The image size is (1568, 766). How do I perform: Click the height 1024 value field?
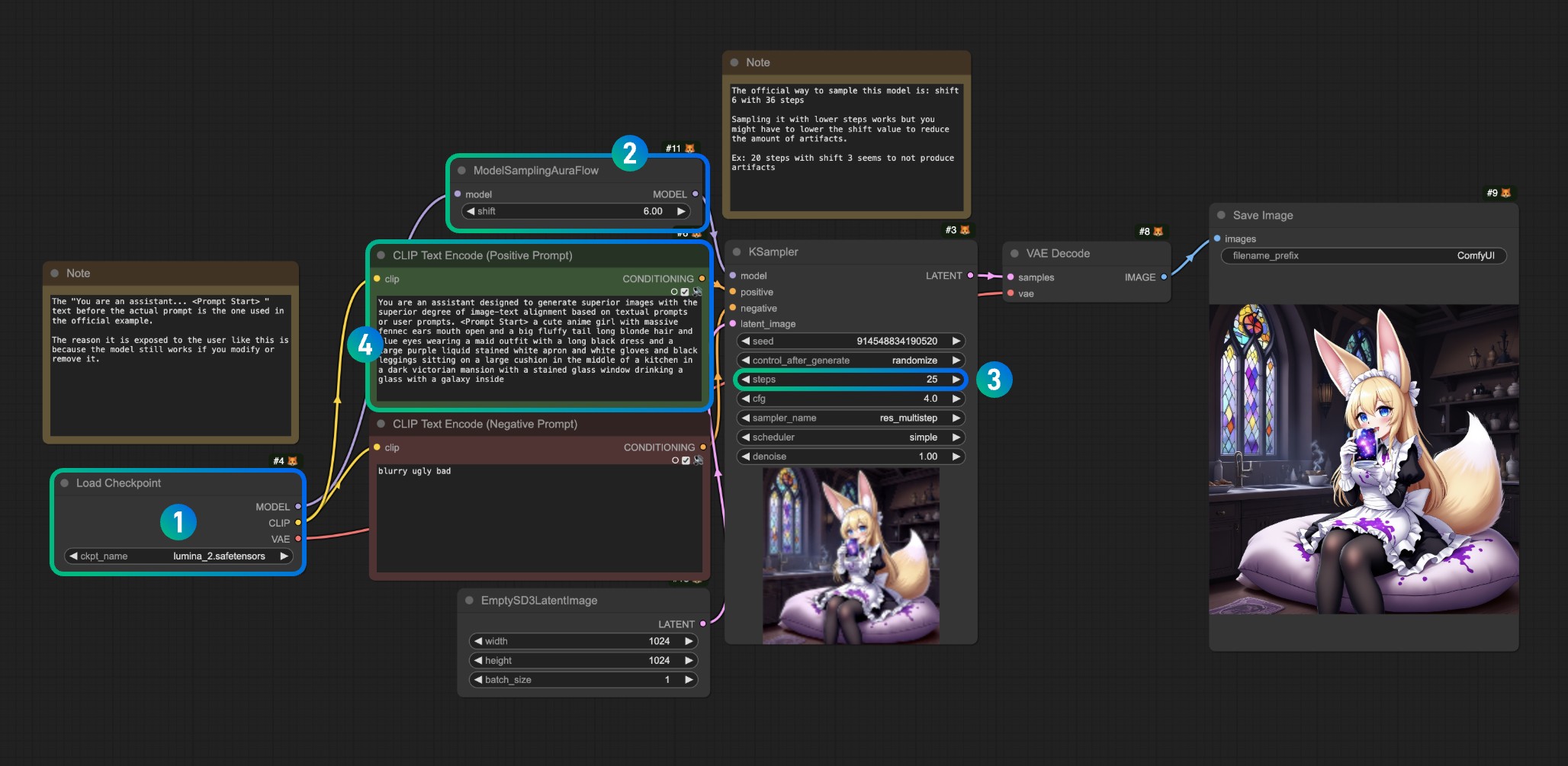point(583,661)
